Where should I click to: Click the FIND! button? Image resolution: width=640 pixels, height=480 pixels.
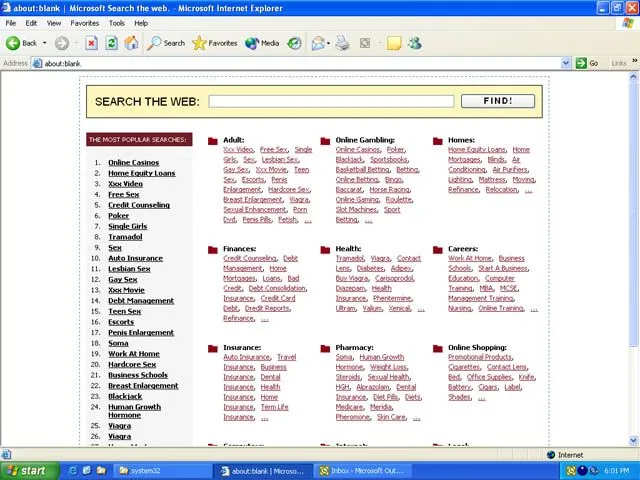(498, 101)
